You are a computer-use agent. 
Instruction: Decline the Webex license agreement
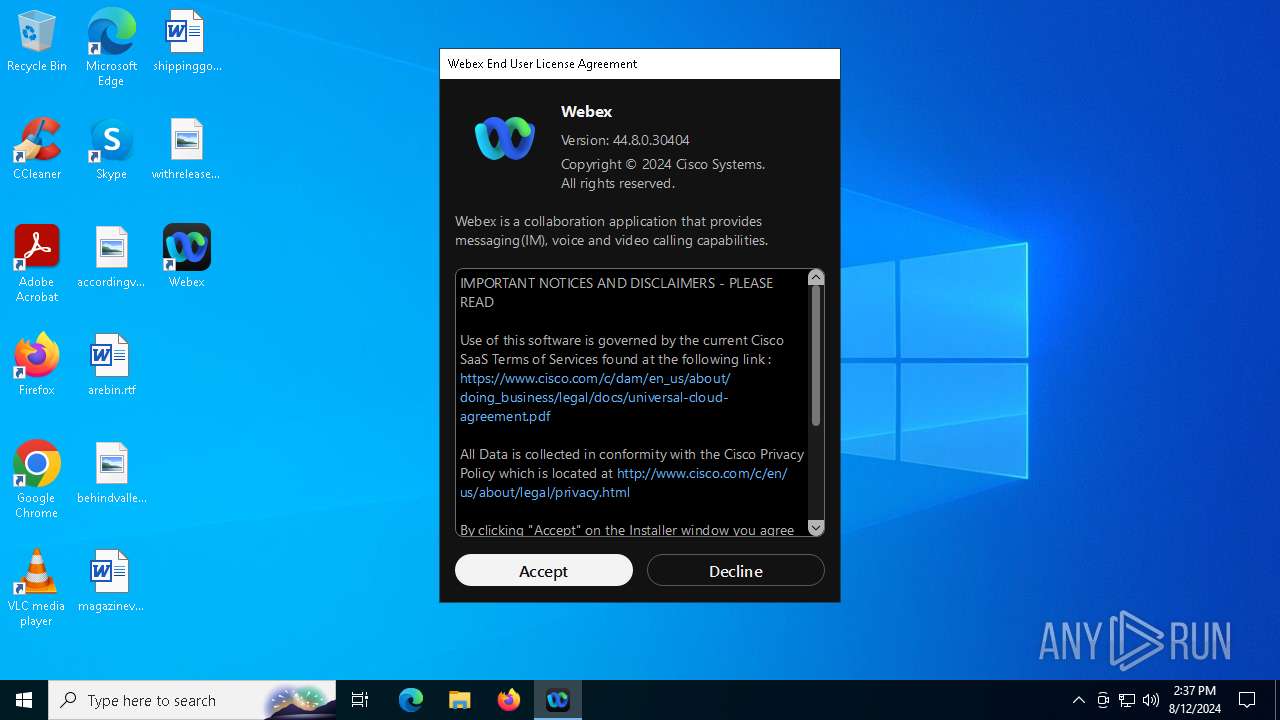pyautogui.click(x=736, y=571)
